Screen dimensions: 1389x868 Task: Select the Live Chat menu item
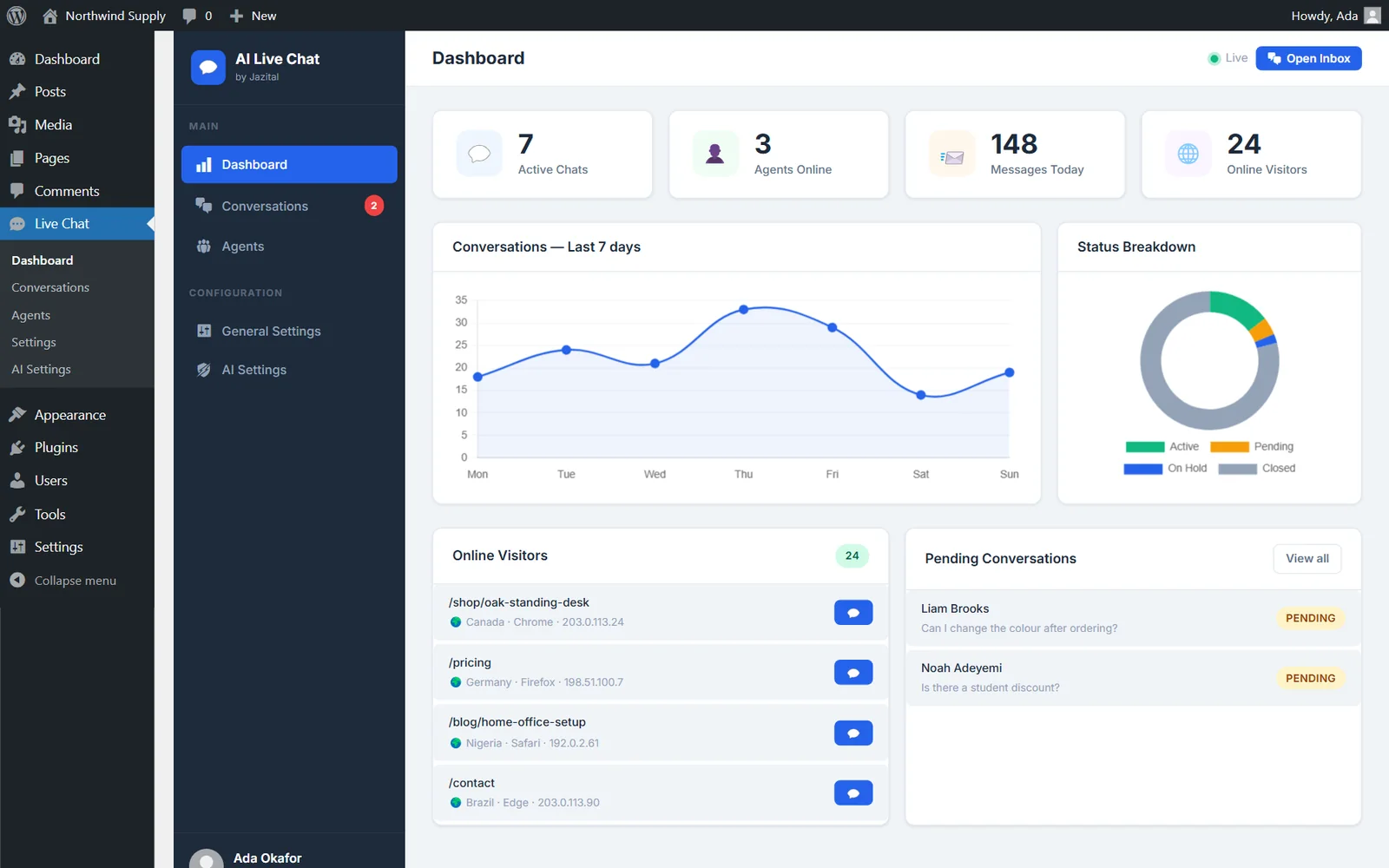[x=77, y=224]
